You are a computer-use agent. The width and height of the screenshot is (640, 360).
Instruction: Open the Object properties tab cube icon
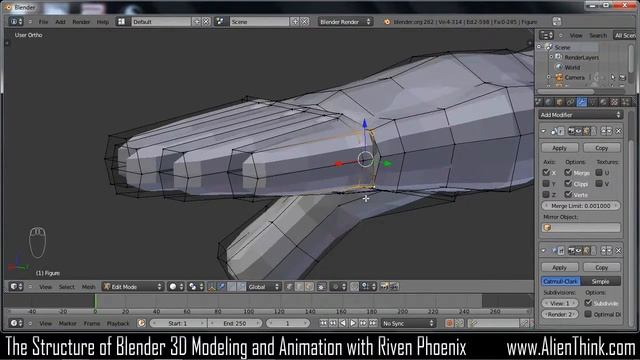(560, 102)
